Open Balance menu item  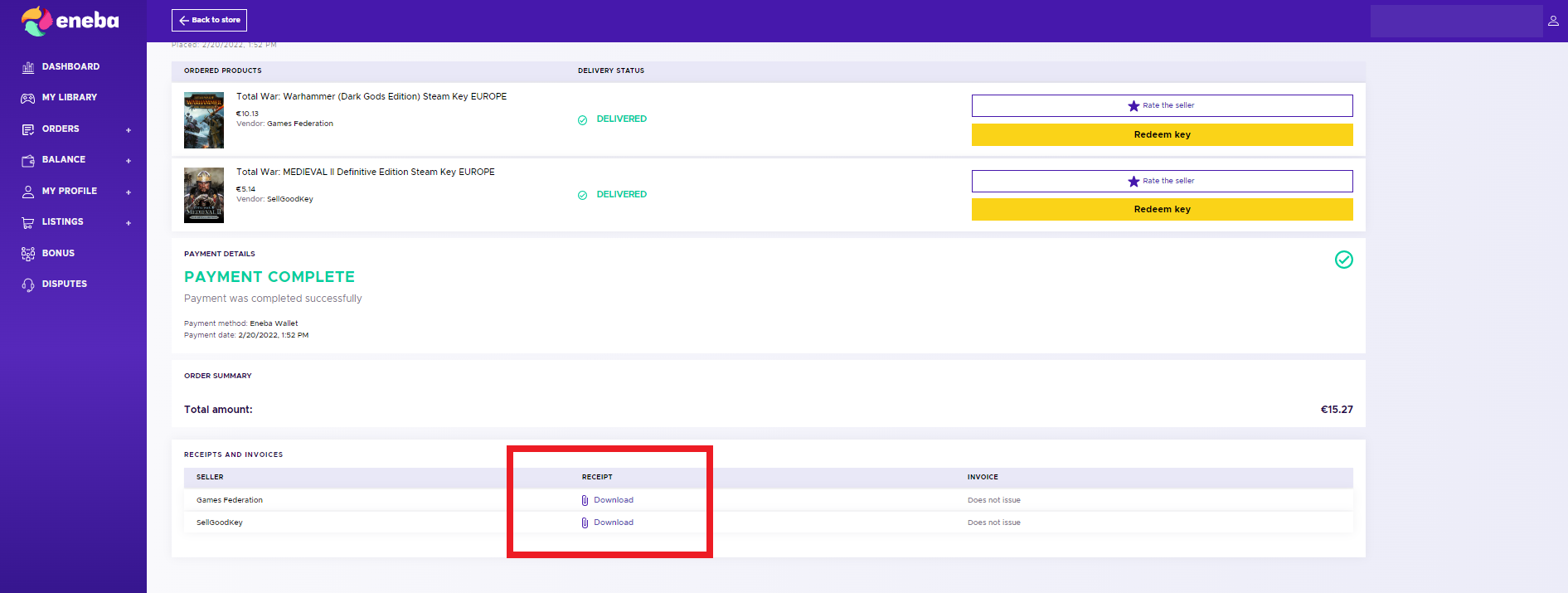pos(64,159)
